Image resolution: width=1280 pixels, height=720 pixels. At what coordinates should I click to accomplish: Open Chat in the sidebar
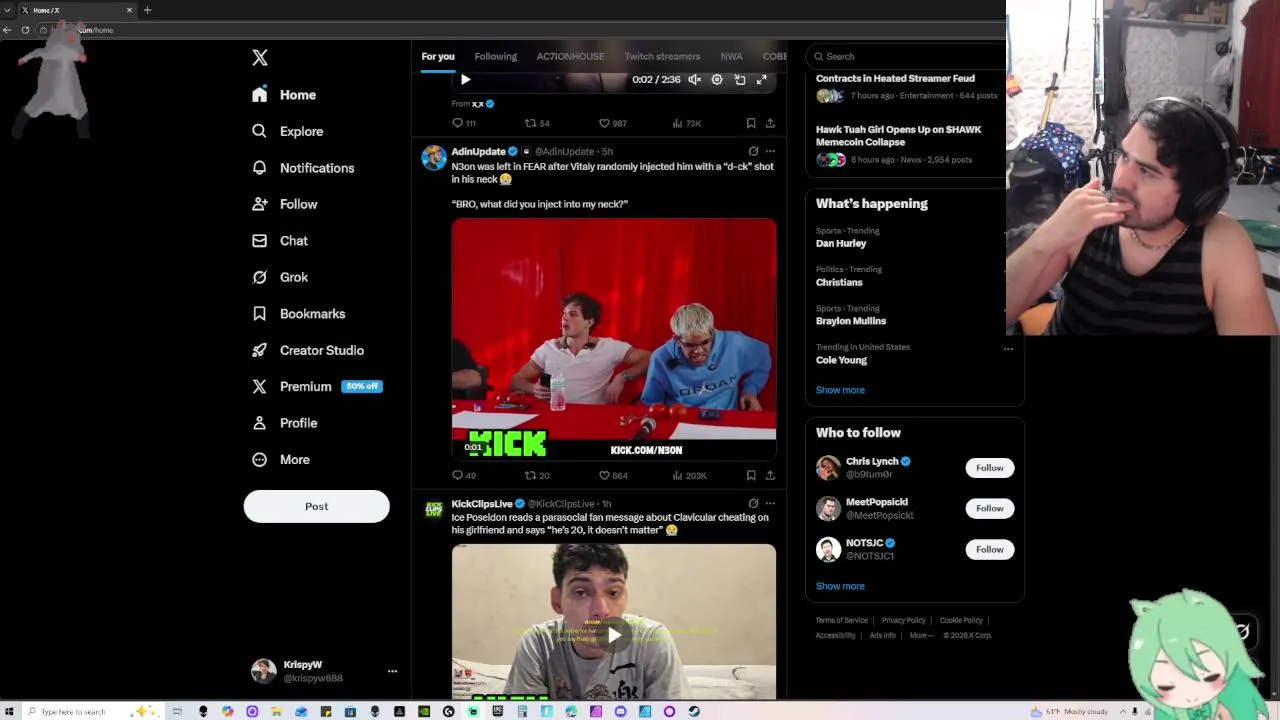[280, 241]
